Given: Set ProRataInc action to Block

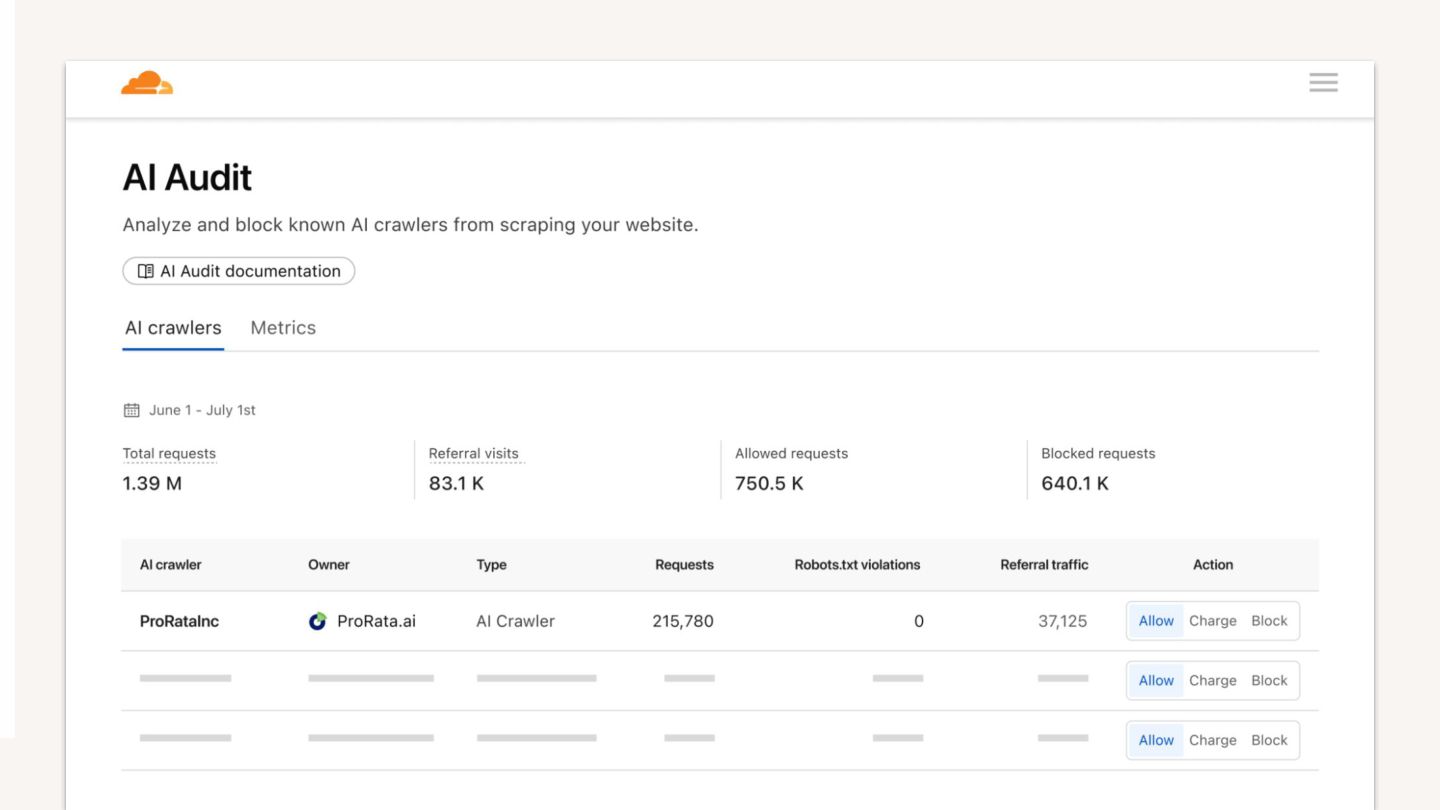Looking at the screenshot, I should click(x=1269, y=621).
